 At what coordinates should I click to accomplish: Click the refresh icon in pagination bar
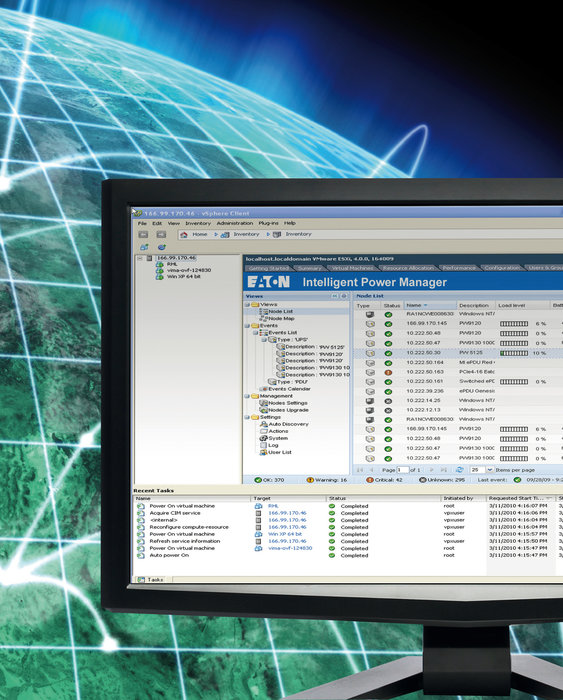click(x=459, y=470)
